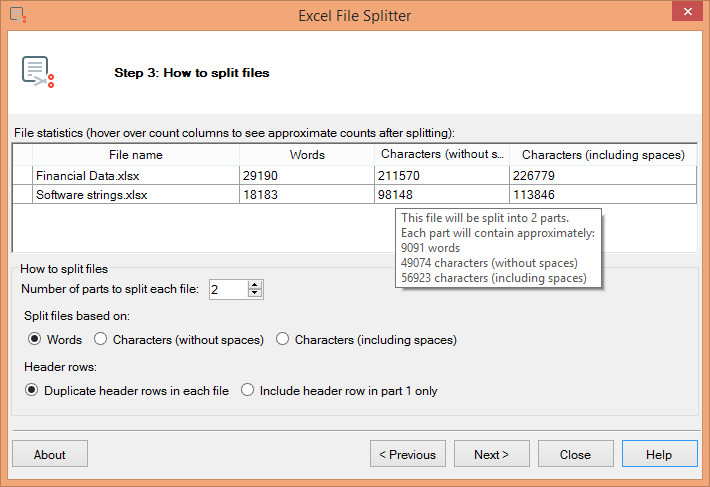Click the number of parts input field

[x=226, y=290]
